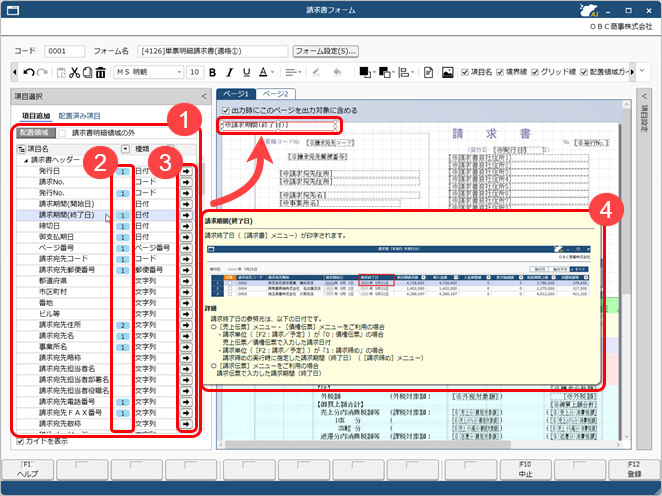This screenshot has width=662, height=496.
Task: Click the フォーム設定(S)... button
Action: click(x=325, y=50)
